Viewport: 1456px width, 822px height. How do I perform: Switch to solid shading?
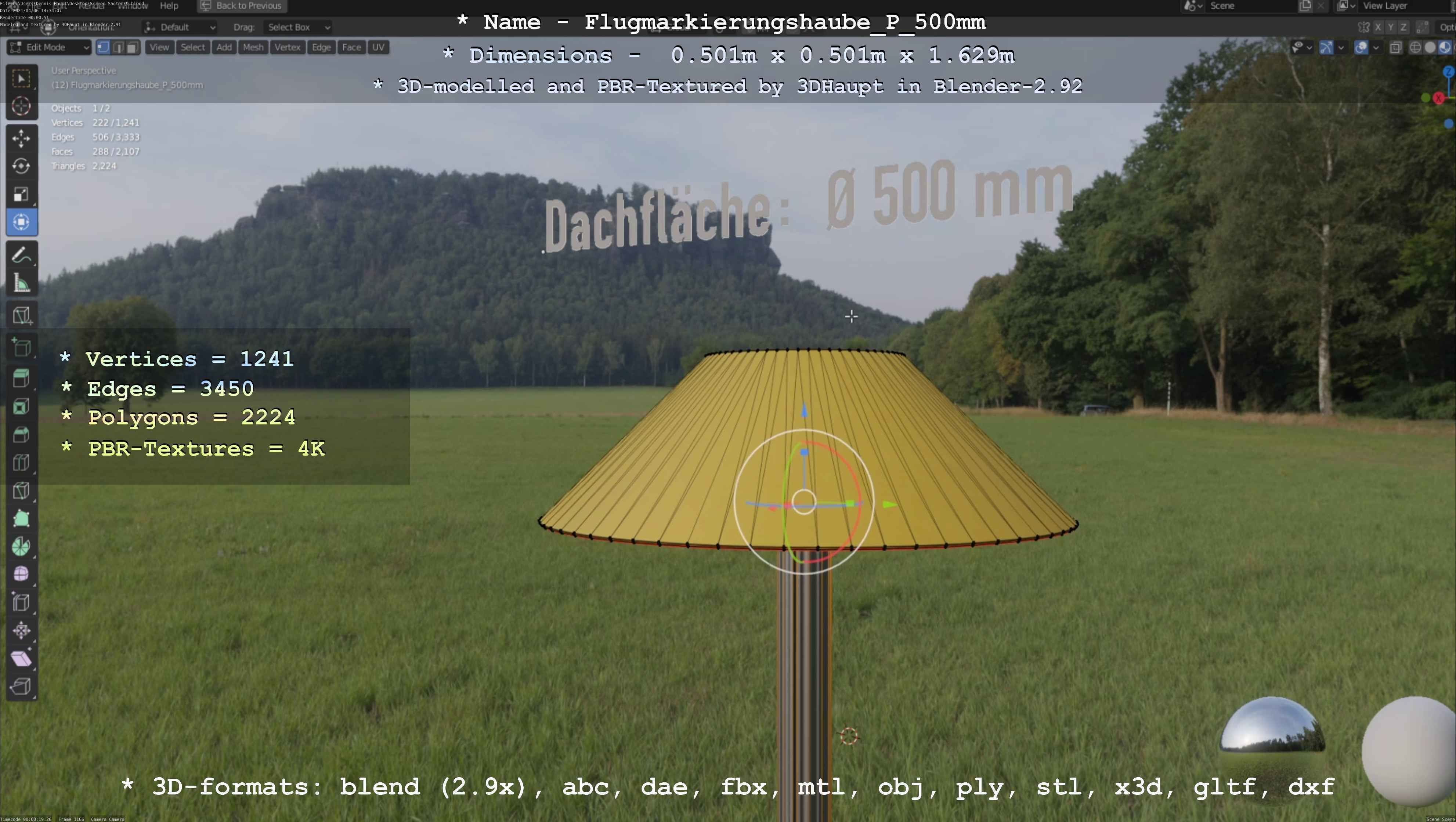click(1430, 47)
